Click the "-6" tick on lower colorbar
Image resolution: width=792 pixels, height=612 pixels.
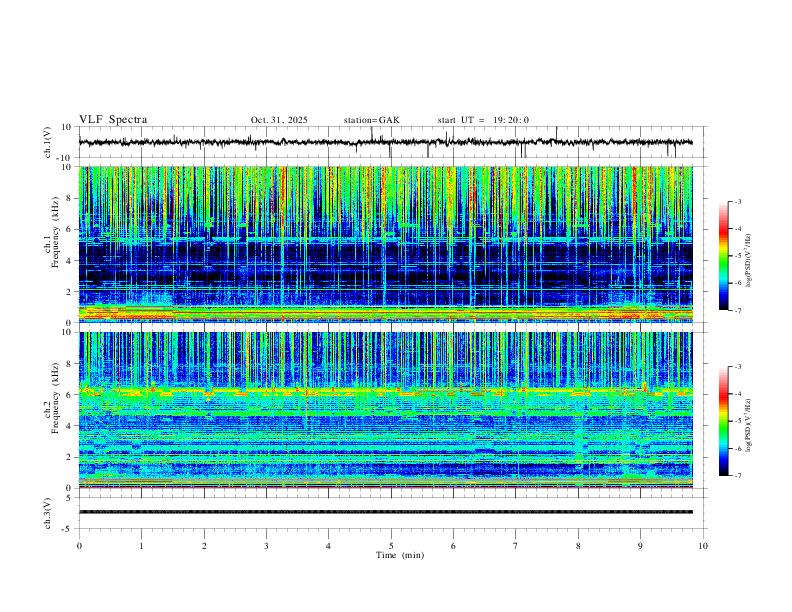737,448
